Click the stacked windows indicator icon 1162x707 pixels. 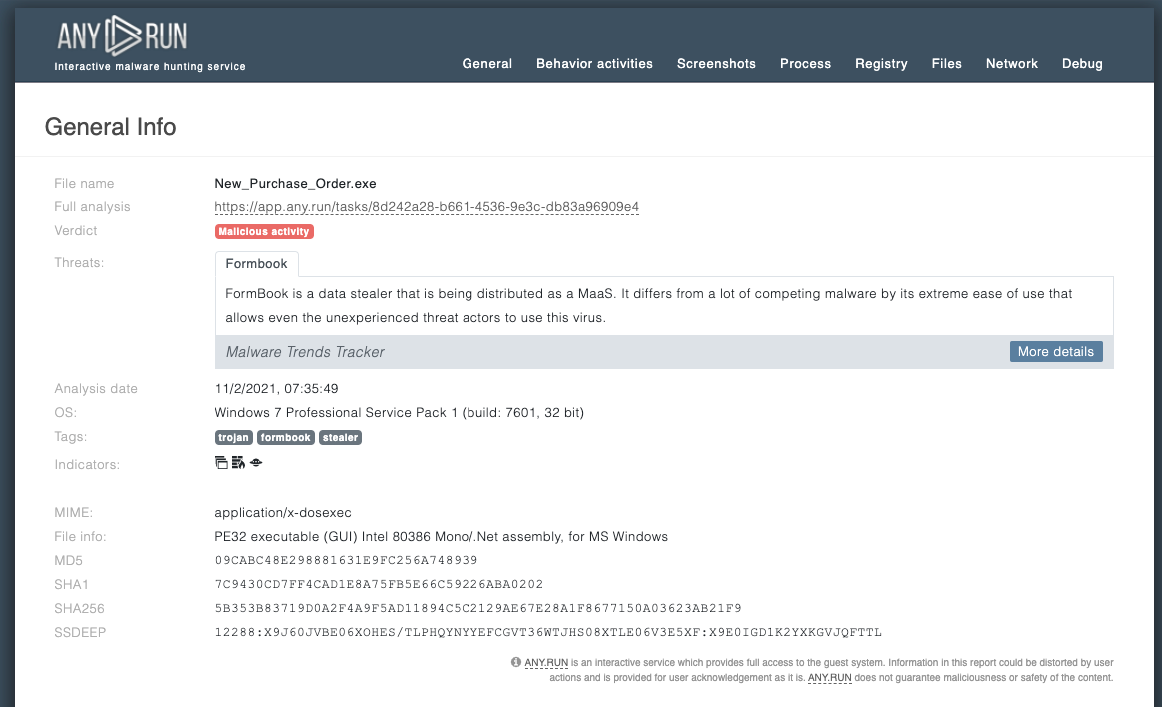point(221,462)
